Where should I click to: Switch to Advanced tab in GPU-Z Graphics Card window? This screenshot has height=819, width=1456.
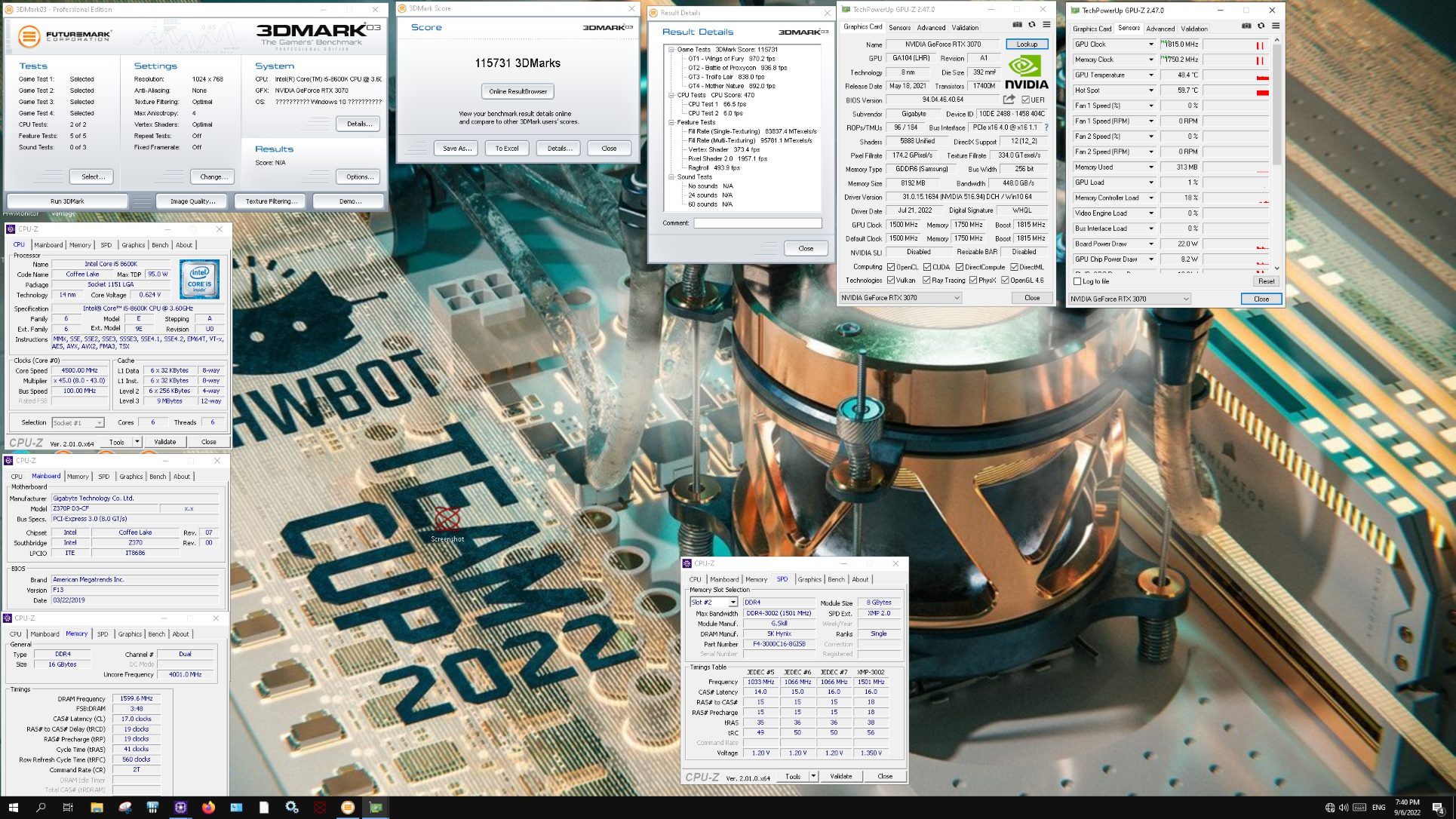coord(931,28)
